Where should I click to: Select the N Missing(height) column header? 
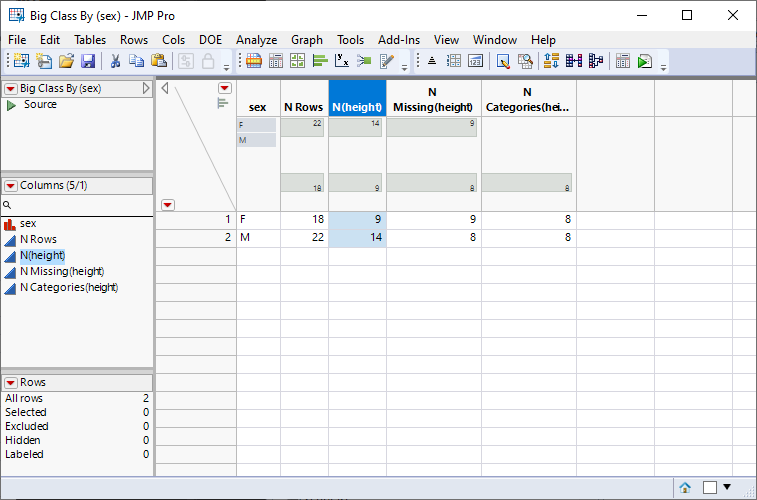click(434, 98)
